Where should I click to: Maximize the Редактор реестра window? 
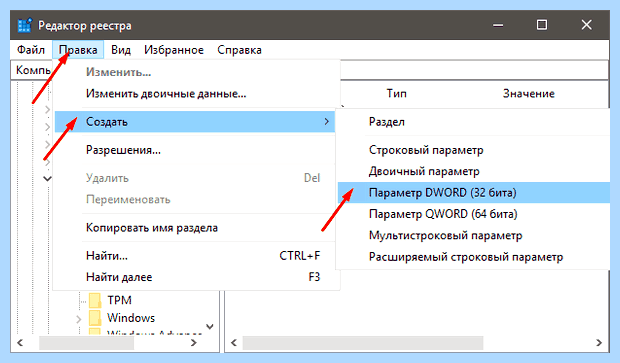tap(542, 25)
